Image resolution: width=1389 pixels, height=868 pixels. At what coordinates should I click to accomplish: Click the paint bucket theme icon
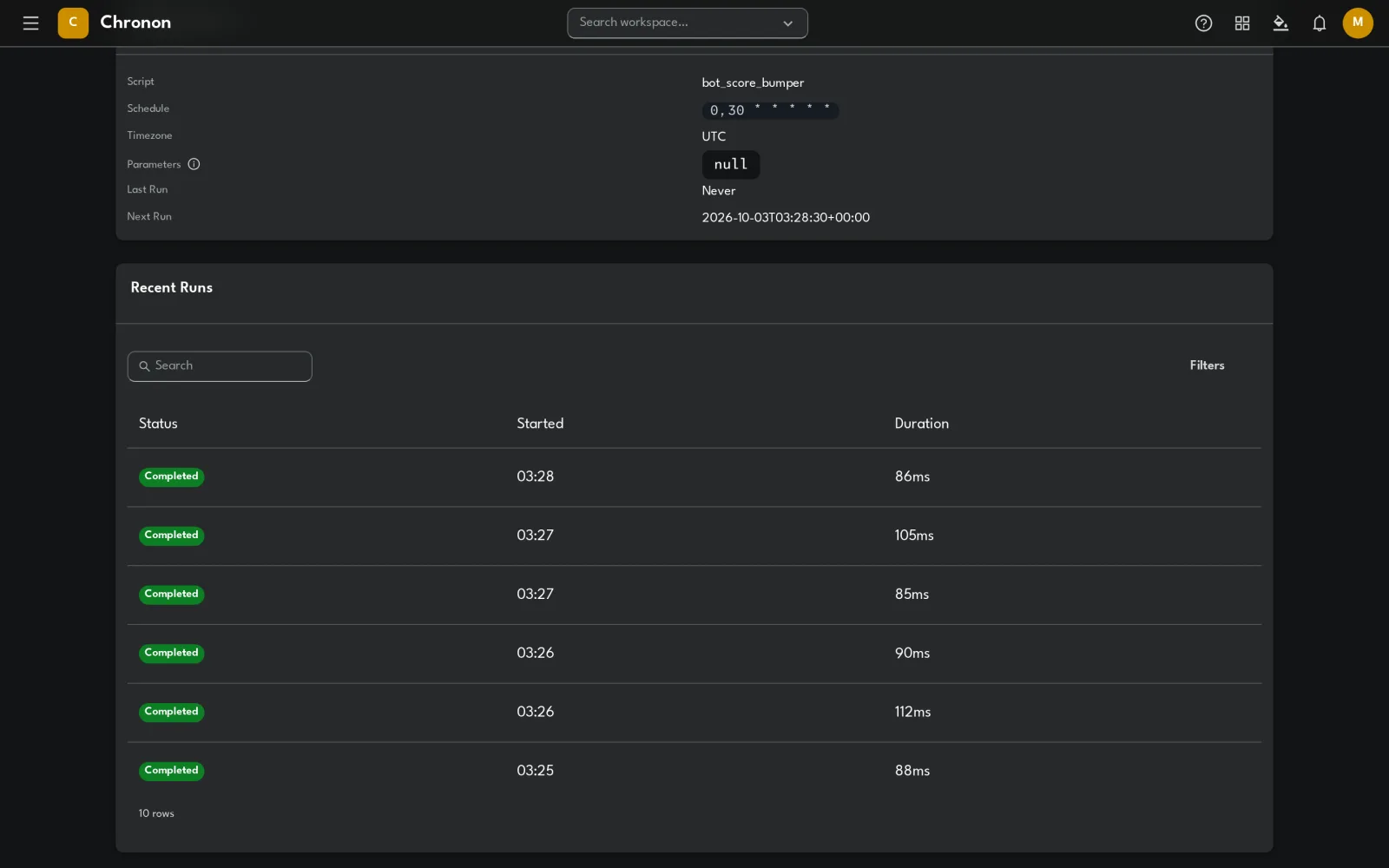[x=1280, y=23]
